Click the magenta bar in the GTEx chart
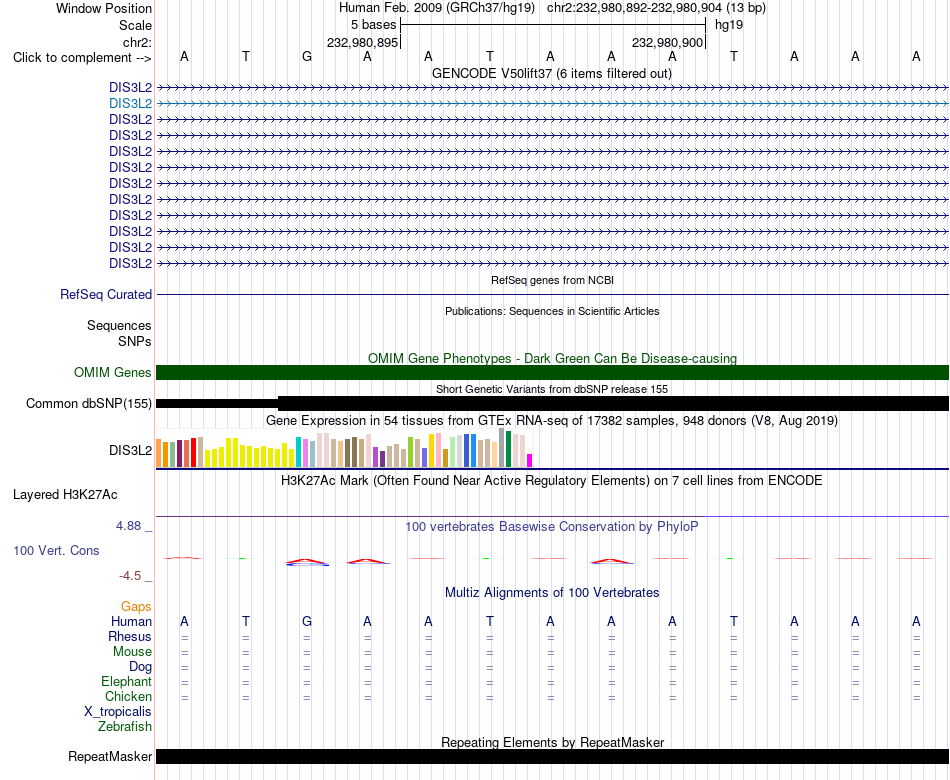 (530, 461)
